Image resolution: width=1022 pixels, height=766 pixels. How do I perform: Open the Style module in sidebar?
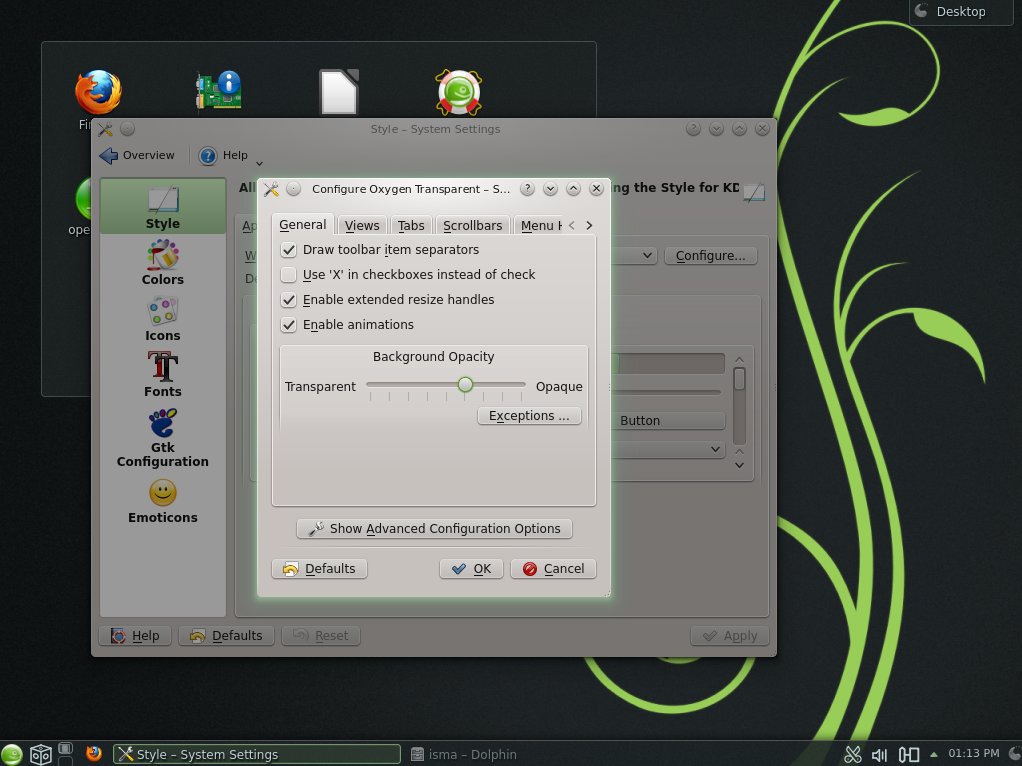pos(162,208)
